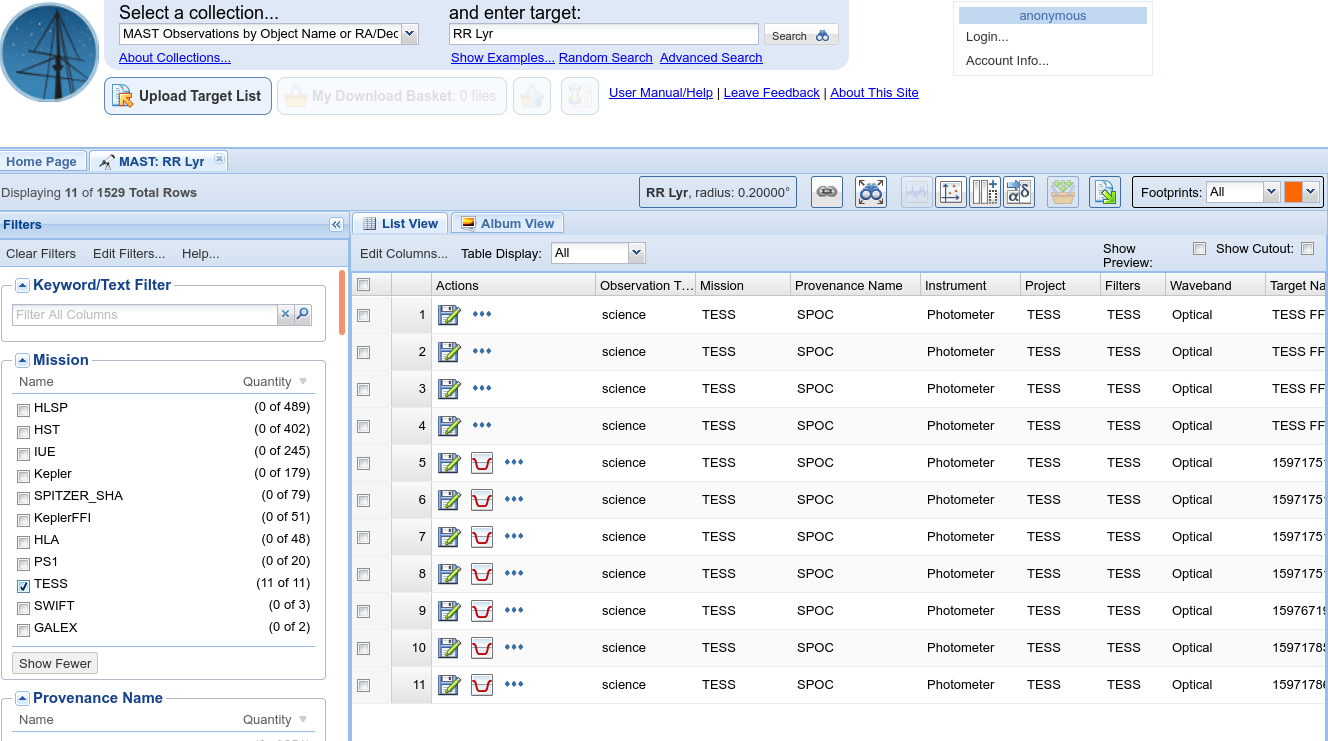Click the chain link icon in the toolbar
The height and width of the screenshot is (741, 1328).
(826, 192)
